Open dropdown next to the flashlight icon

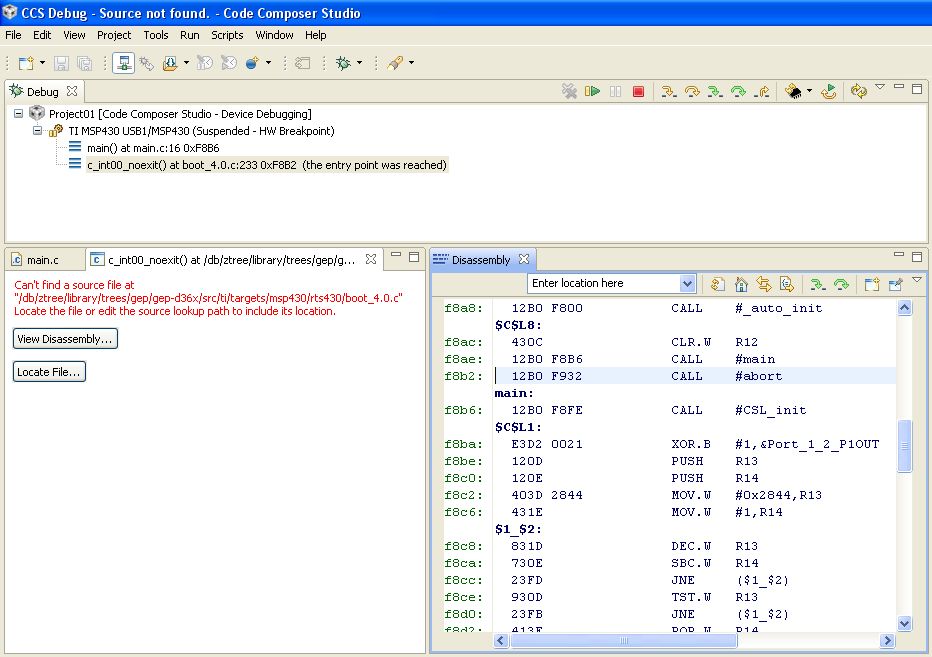[411, 63]
